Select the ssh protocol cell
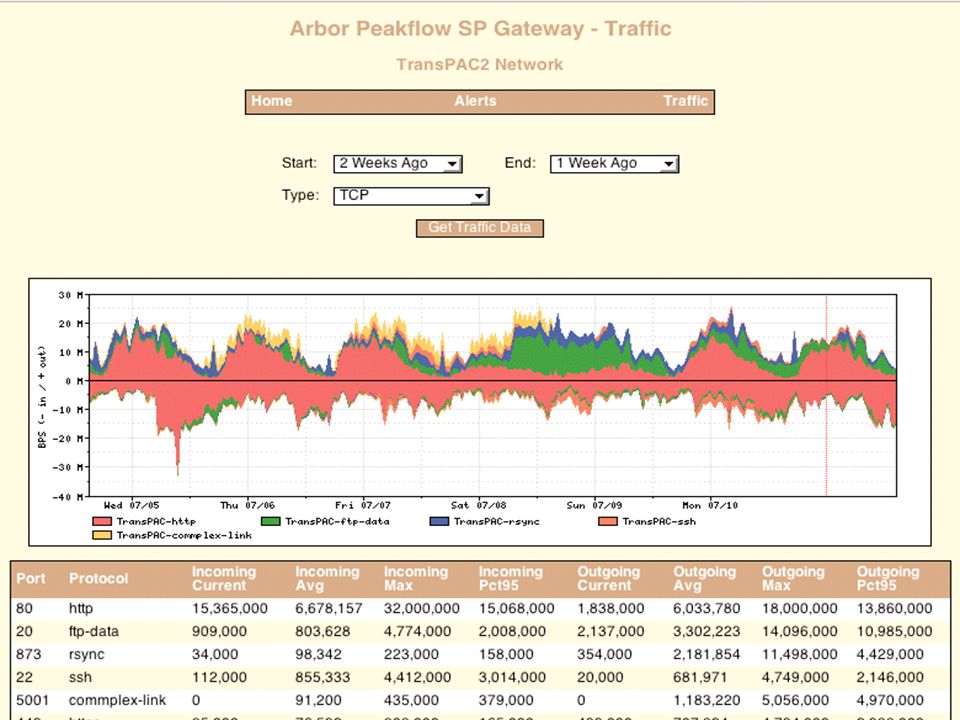 tap(80, 677)
